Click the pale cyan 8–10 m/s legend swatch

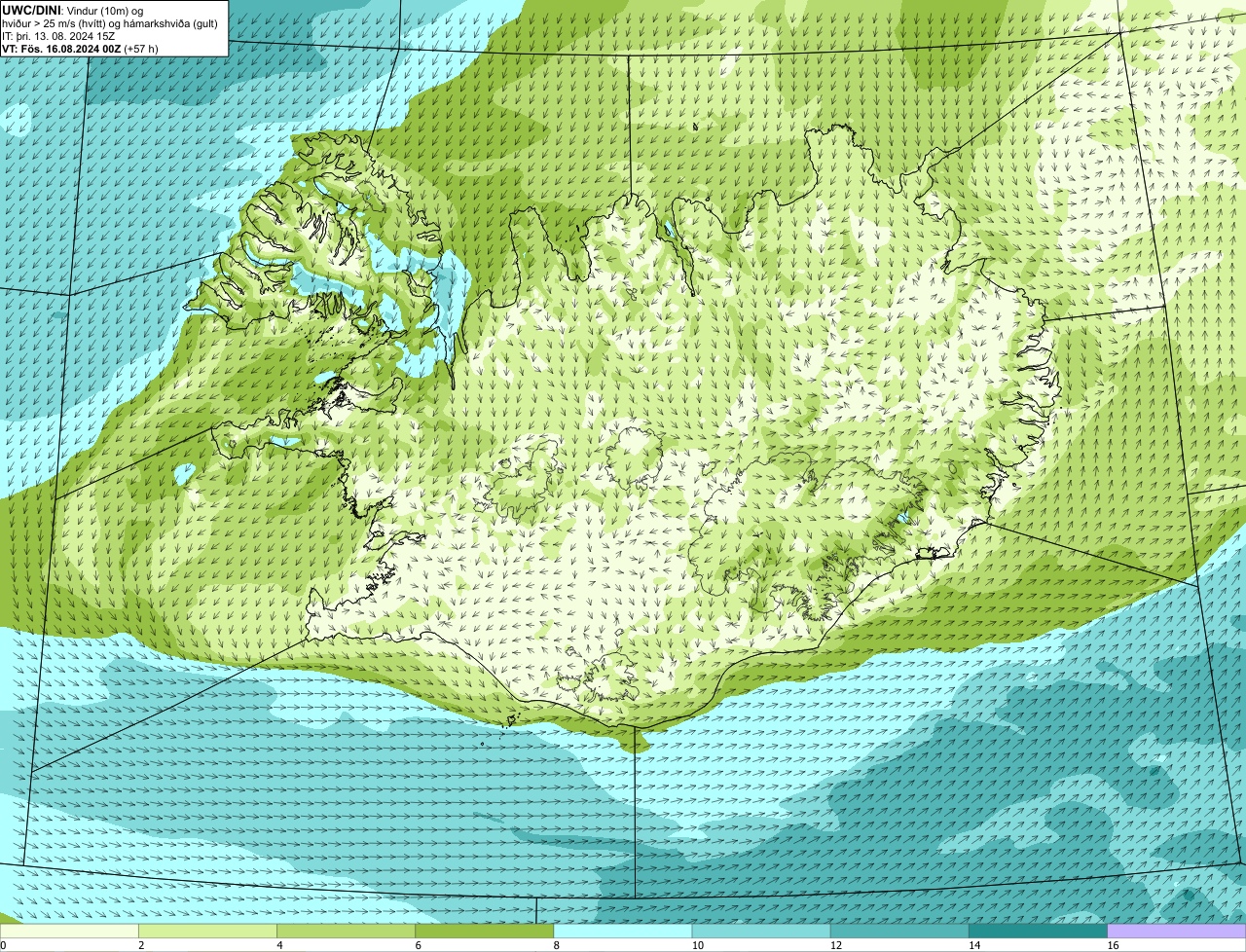pos(623,932)
